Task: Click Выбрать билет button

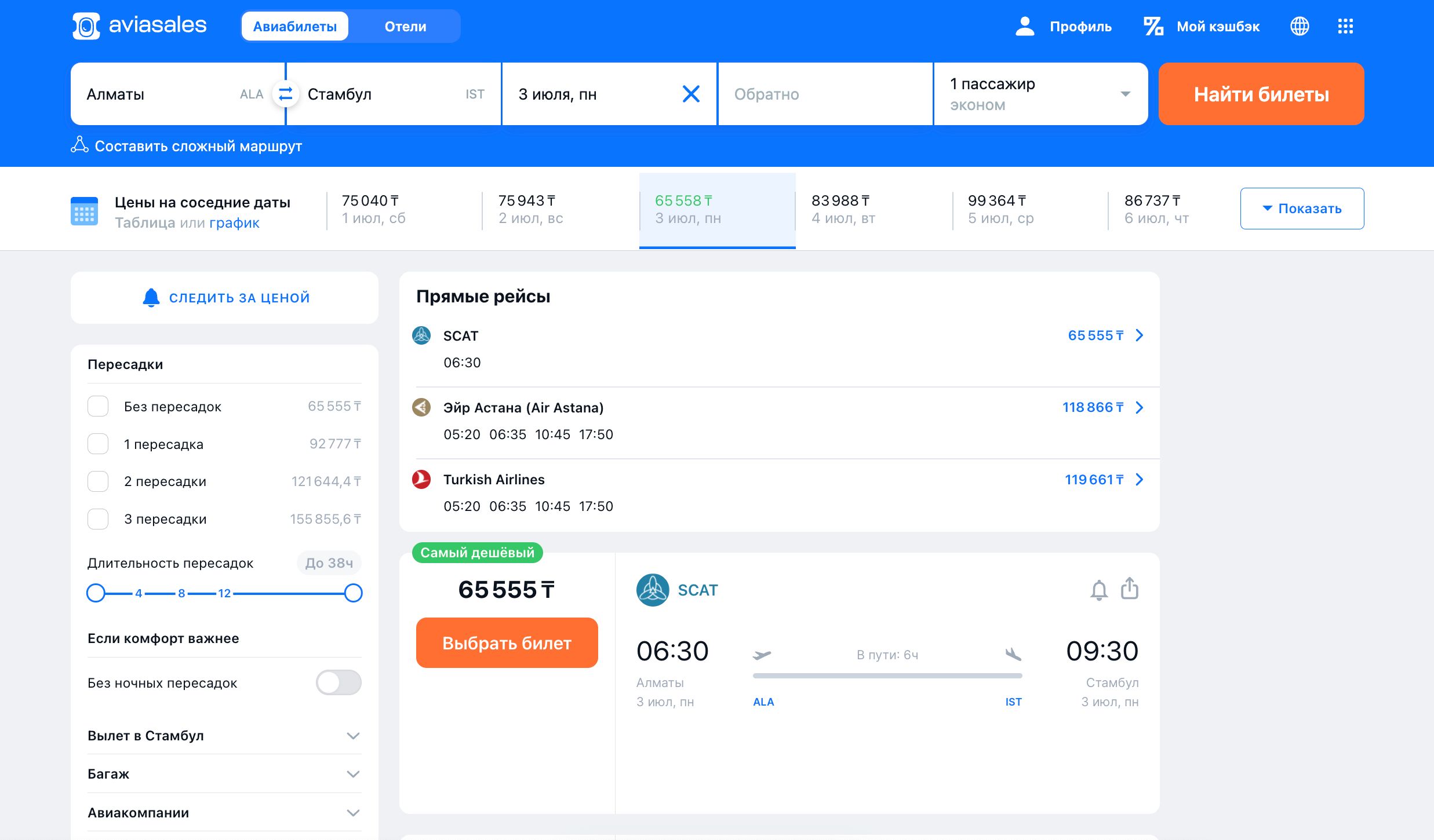Action: [507, 643]
